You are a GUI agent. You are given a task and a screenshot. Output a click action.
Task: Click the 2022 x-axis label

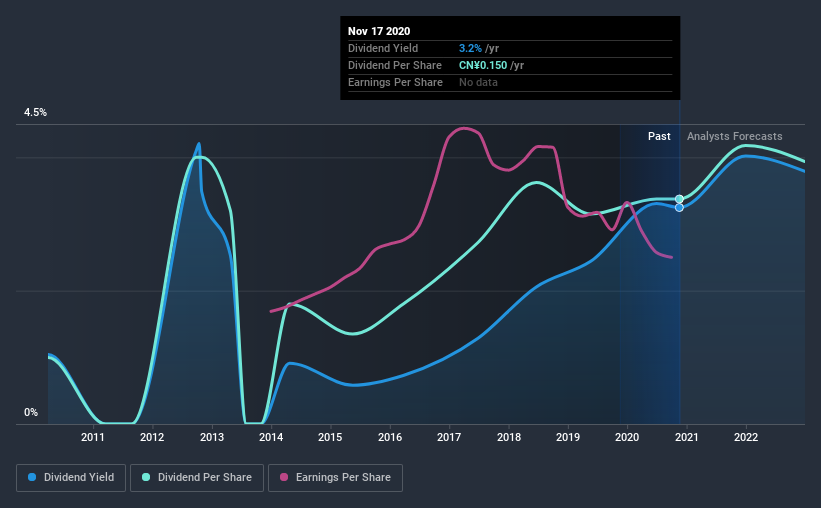[746, 437]
